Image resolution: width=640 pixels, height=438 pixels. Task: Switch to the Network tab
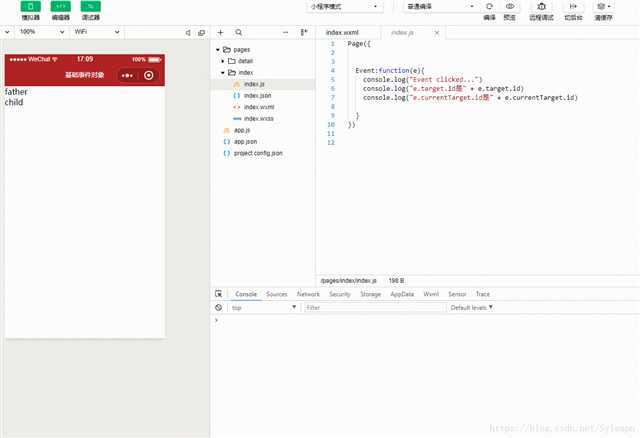click(x=308, y=294)
